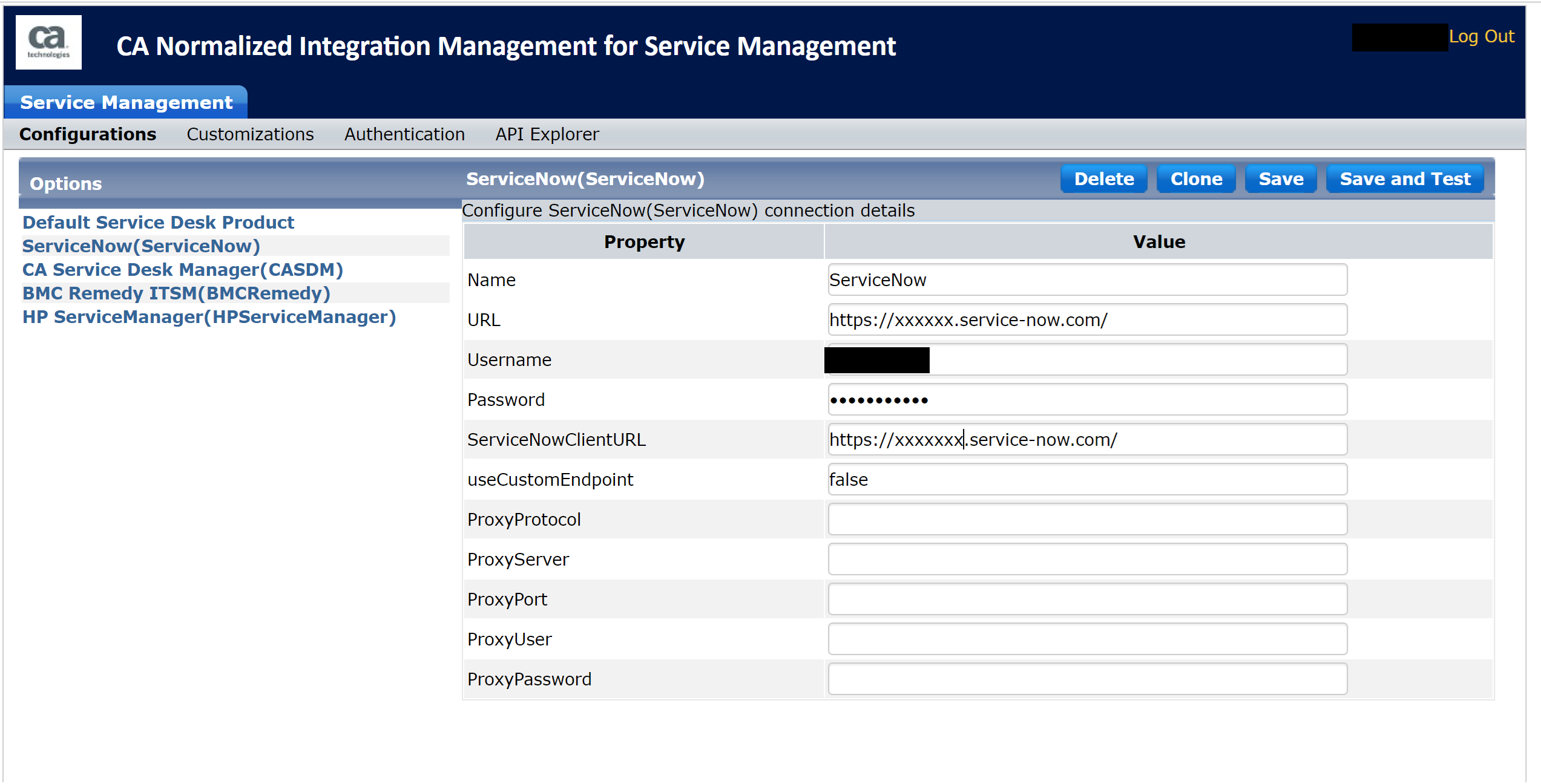Go to API Explorer
This screenshot has height=784, width=1541.
pyautogui.click(x=547, y=134)
